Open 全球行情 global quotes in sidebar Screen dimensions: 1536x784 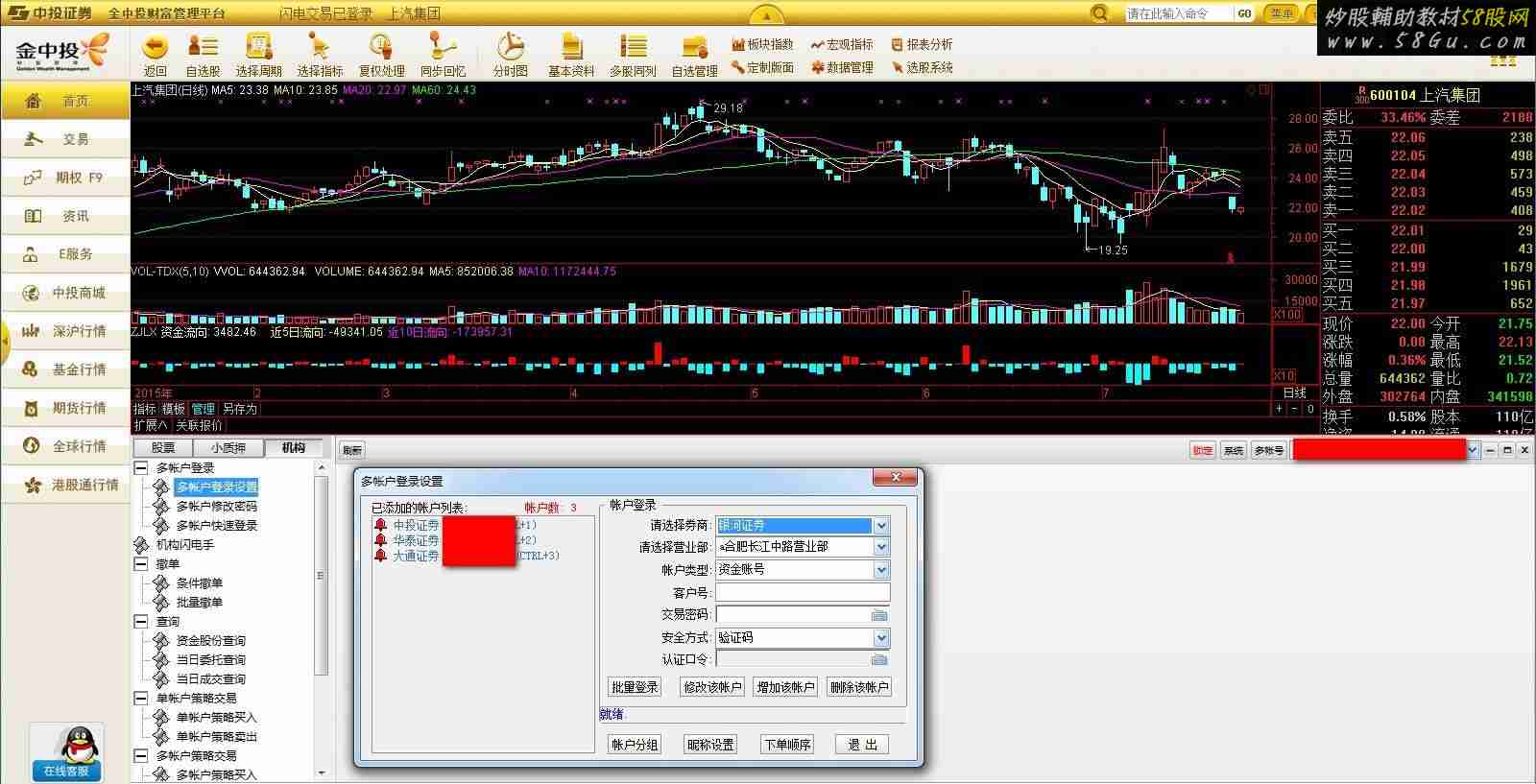(65, 446)
